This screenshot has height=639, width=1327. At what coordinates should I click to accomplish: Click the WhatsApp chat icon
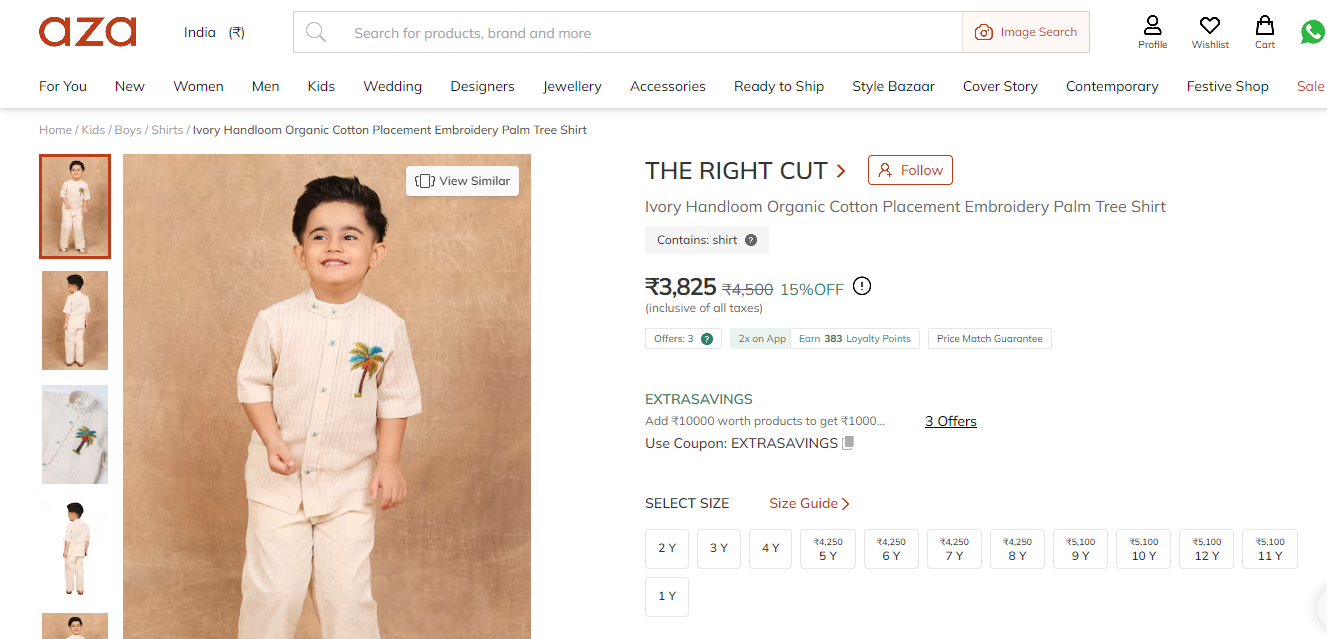point(1313,32)
